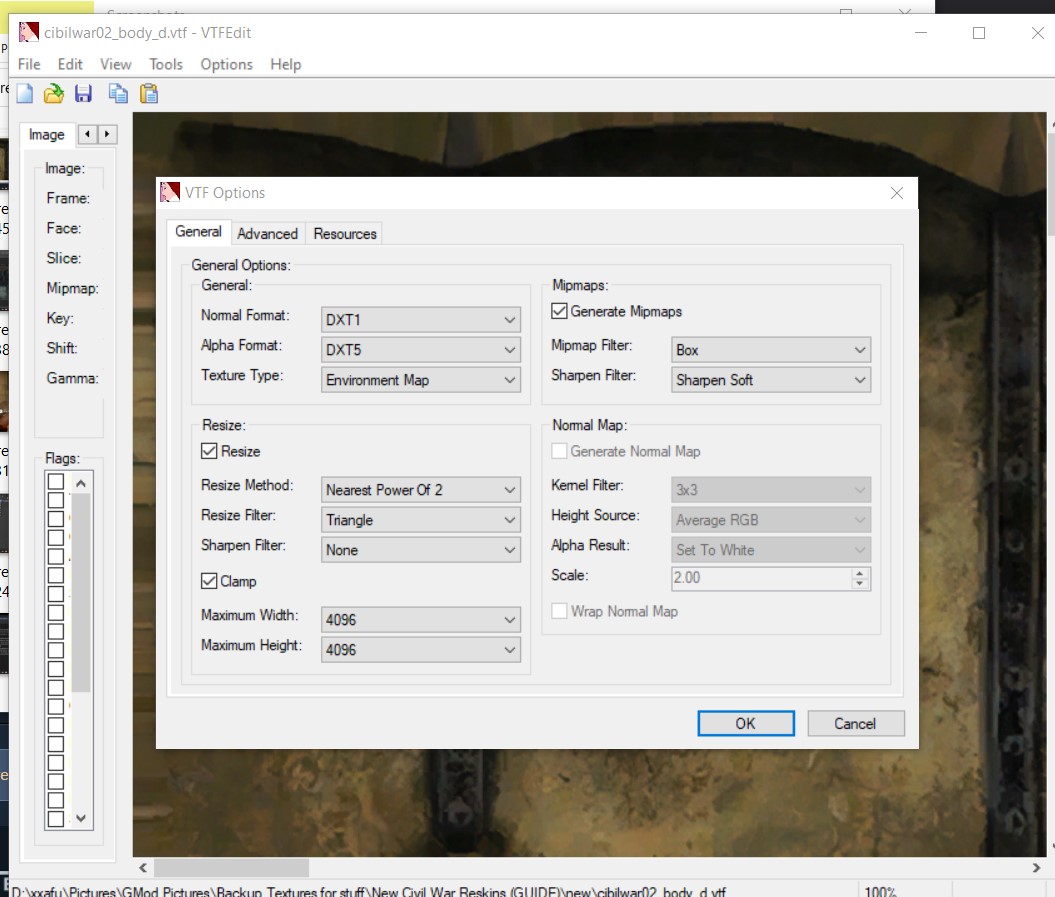Screen dimensions: 1055x897
Task: Select the General tab
Action: 198,231
